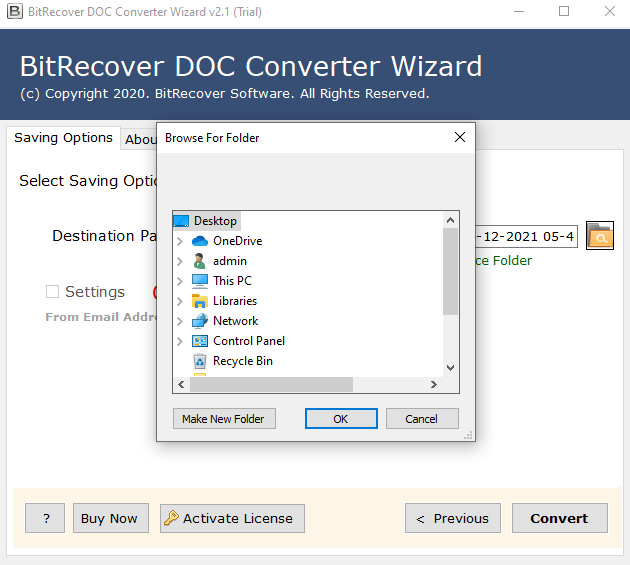Viewport: 630px width, 565px height.
Task: Select the admin user icon
Action: pyautogui.click(x=199, y=261)
